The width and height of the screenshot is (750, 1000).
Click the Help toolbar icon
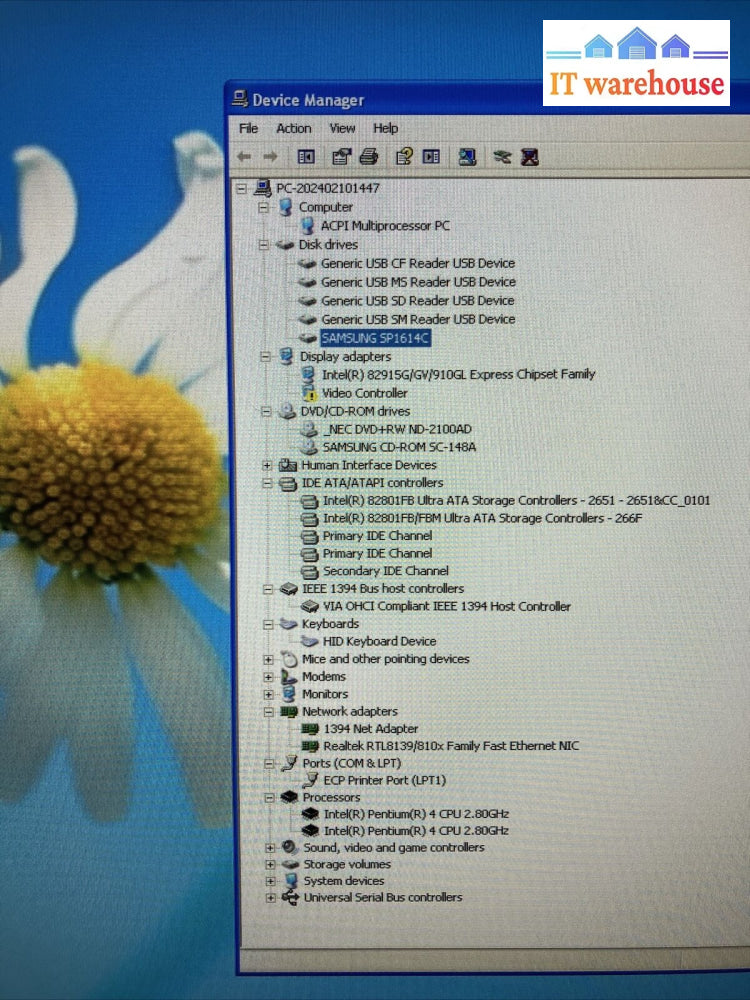coord(403,157)
